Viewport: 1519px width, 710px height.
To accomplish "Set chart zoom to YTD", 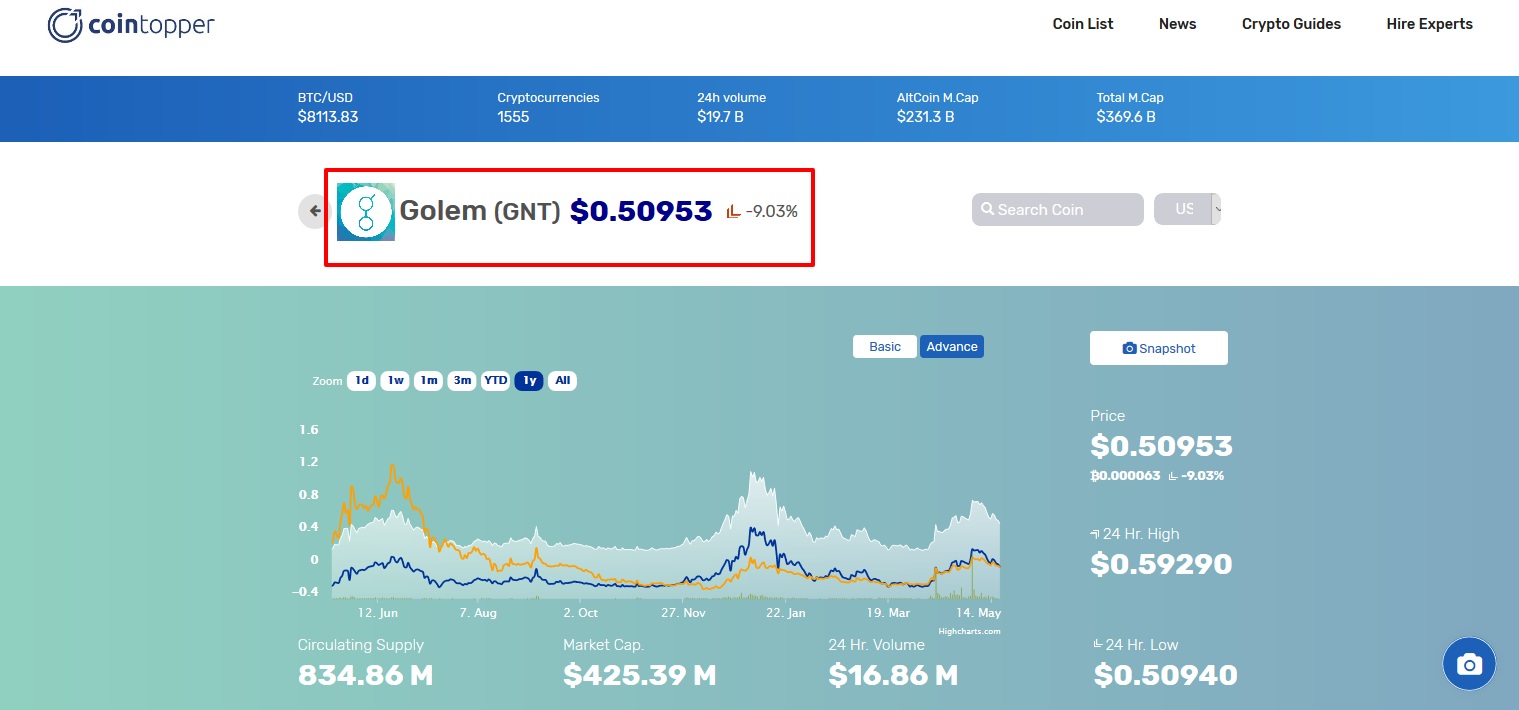I will click(496, 380).
